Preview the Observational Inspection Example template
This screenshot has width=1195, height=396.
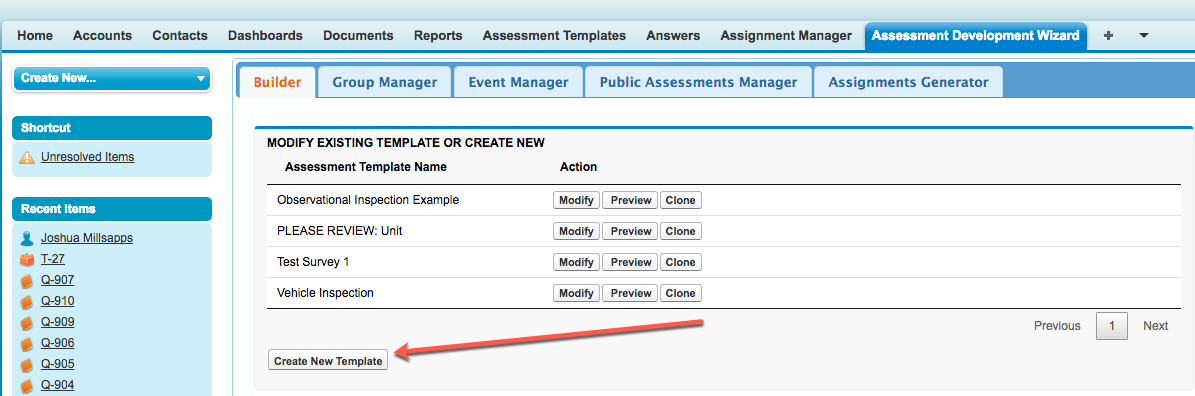[631, 200]
